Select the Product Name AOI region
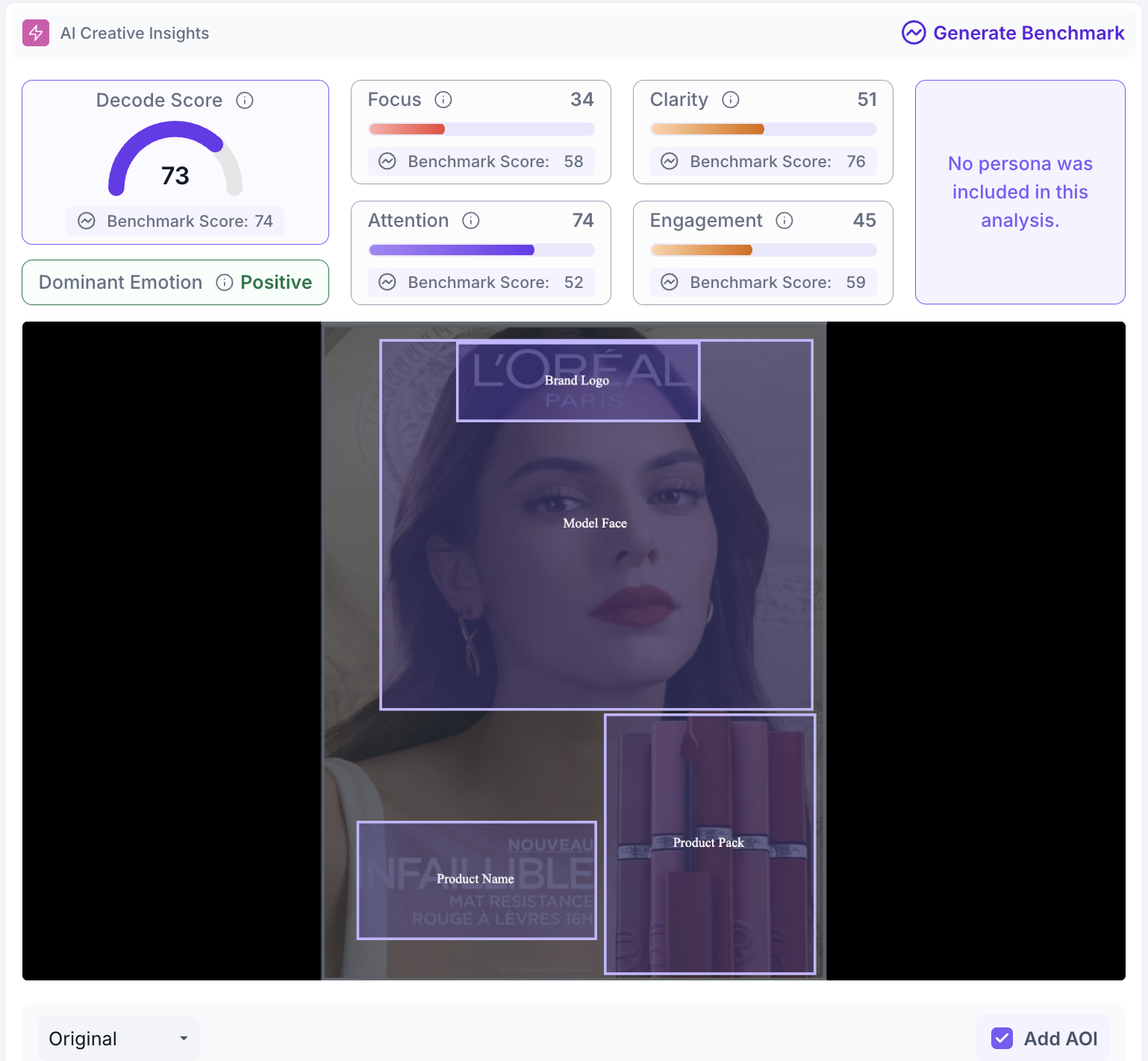This screenshot has width=1148, height=1061. 477,880
